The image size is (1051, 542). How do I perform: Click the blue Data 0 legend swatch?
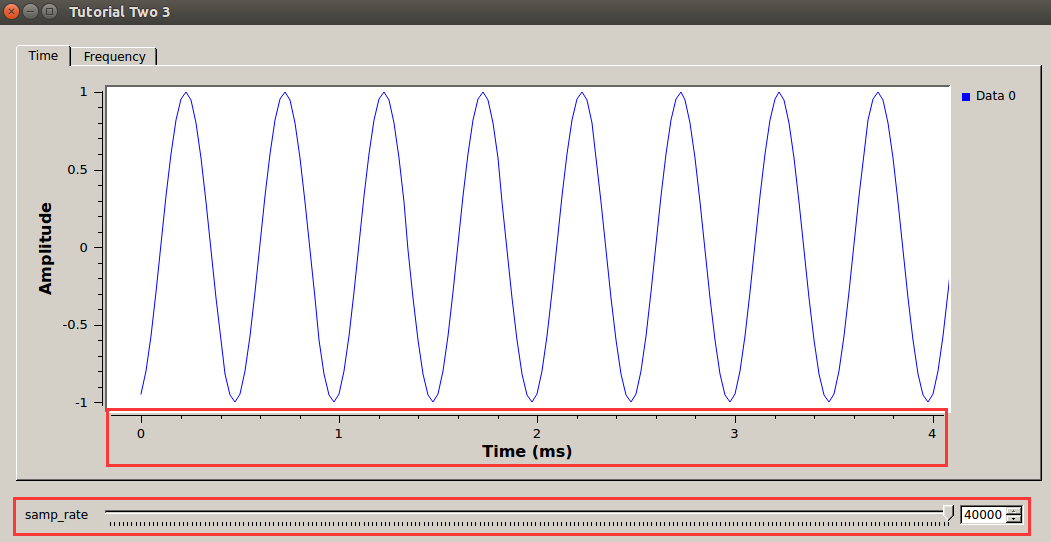(x=966, y=96)
